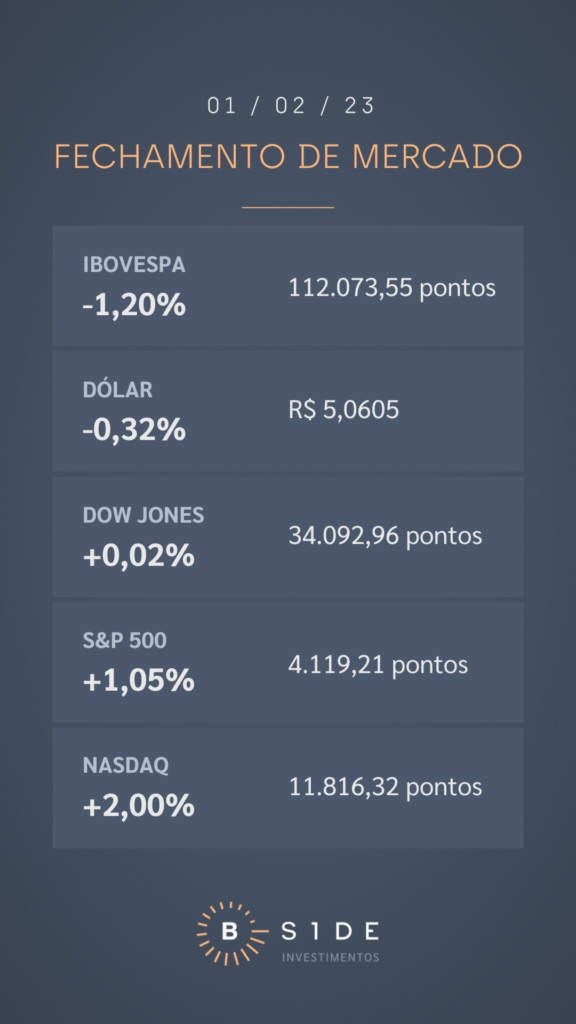Click the date 01 / 02 / 23

coord(291,106)
